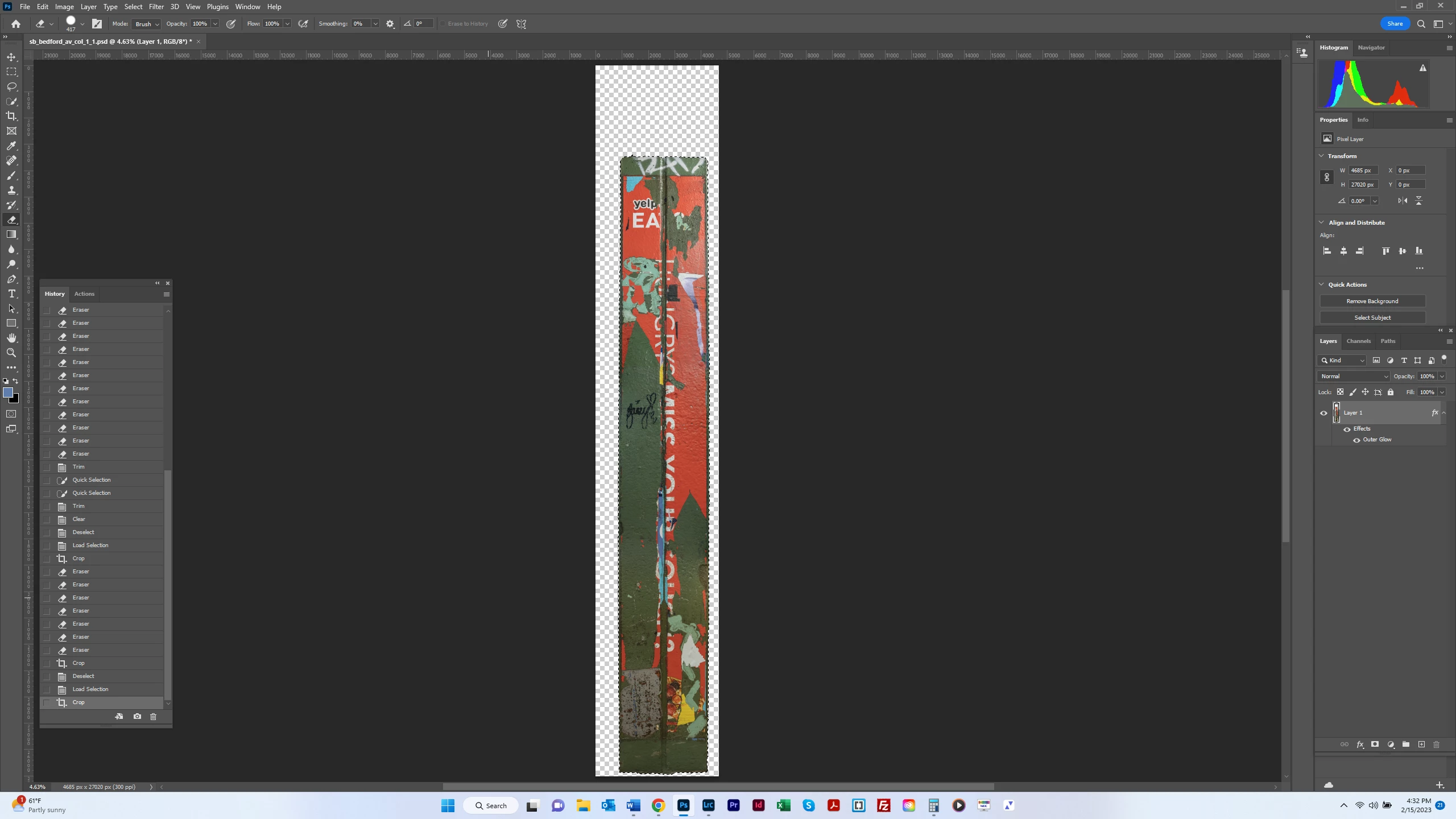This screenshot has height=819, width=1456.
Task: Collapse the Transform section
Action: coord(1322,156)
